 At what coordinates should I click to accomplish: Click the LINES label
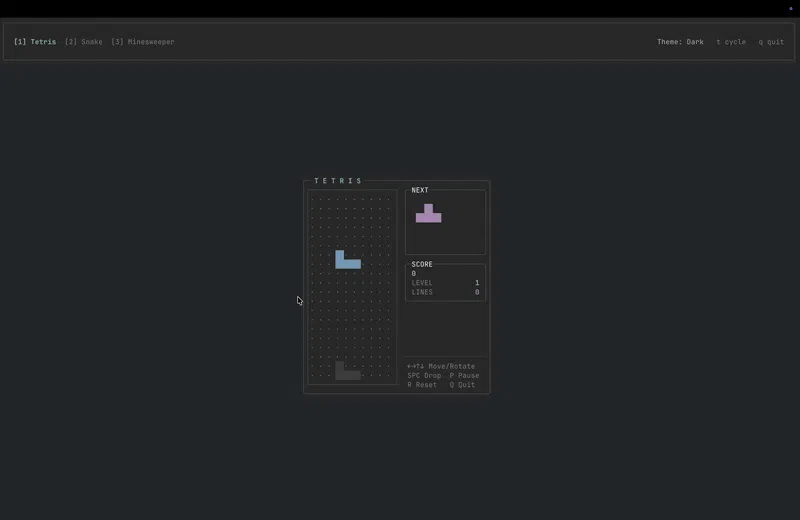[422, 292]
